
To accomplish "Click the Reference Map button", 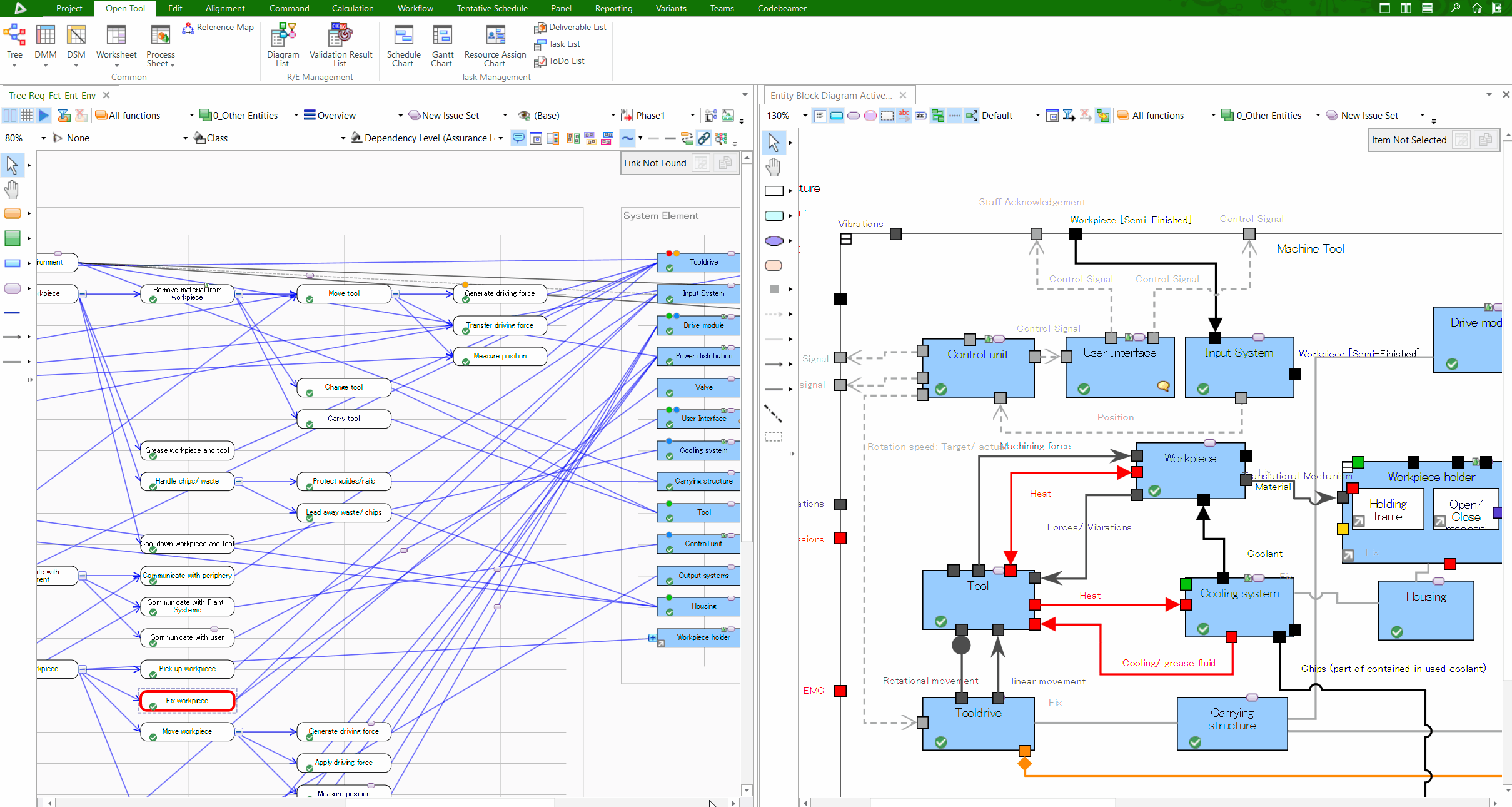I will coord(218,28).
